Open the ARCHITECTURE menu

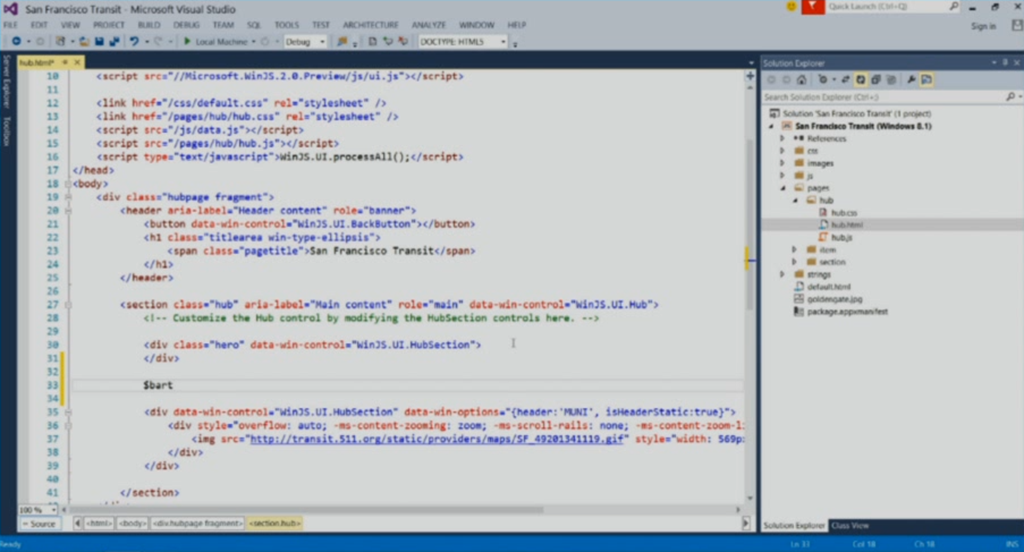coord(370,25)
